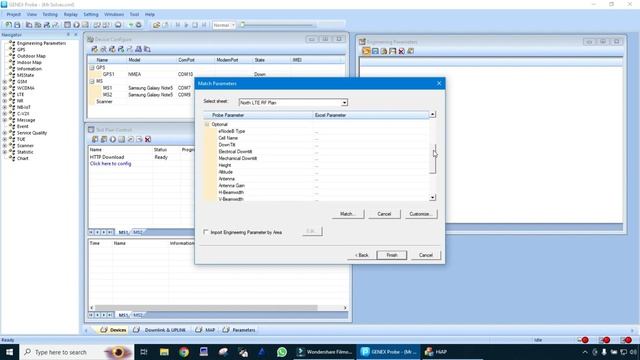Collapse the GPS group in Device Configure
The image size is (640, 360).
point(92,67)
